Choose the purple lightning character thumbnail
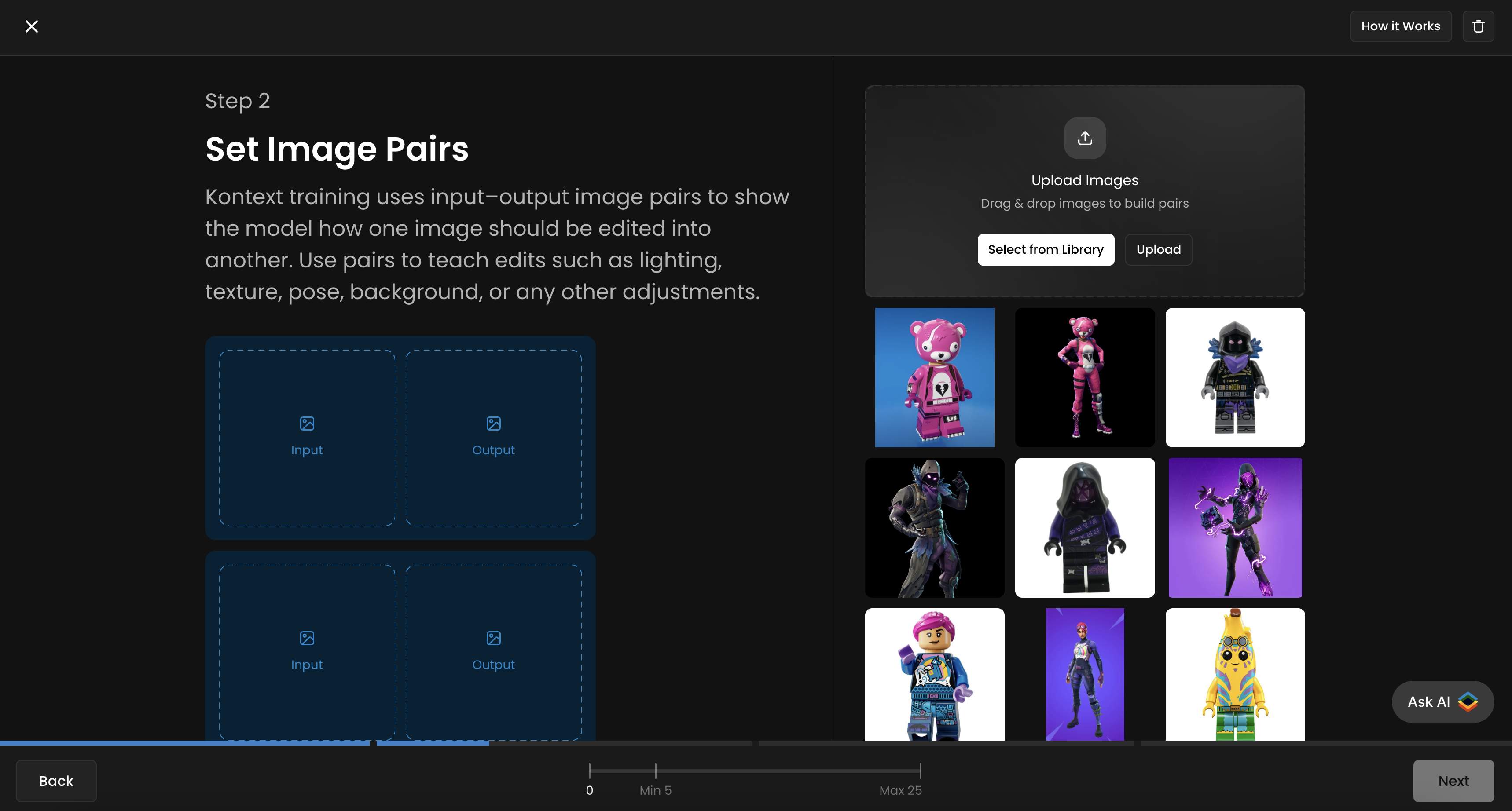 pyautogui.click(x=1234, y=527)
